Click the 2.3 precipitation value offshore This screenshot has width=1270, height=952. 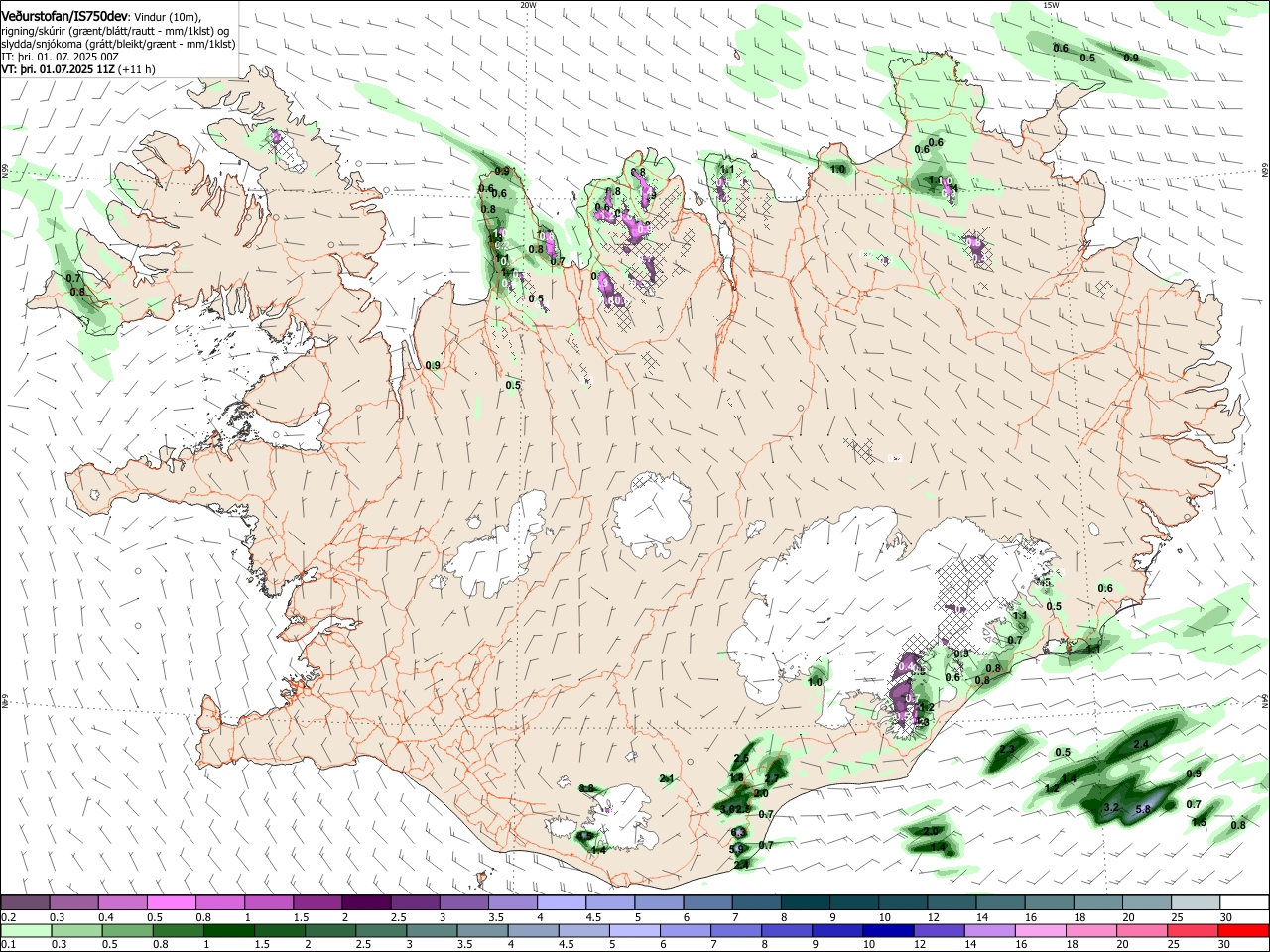1007,749
